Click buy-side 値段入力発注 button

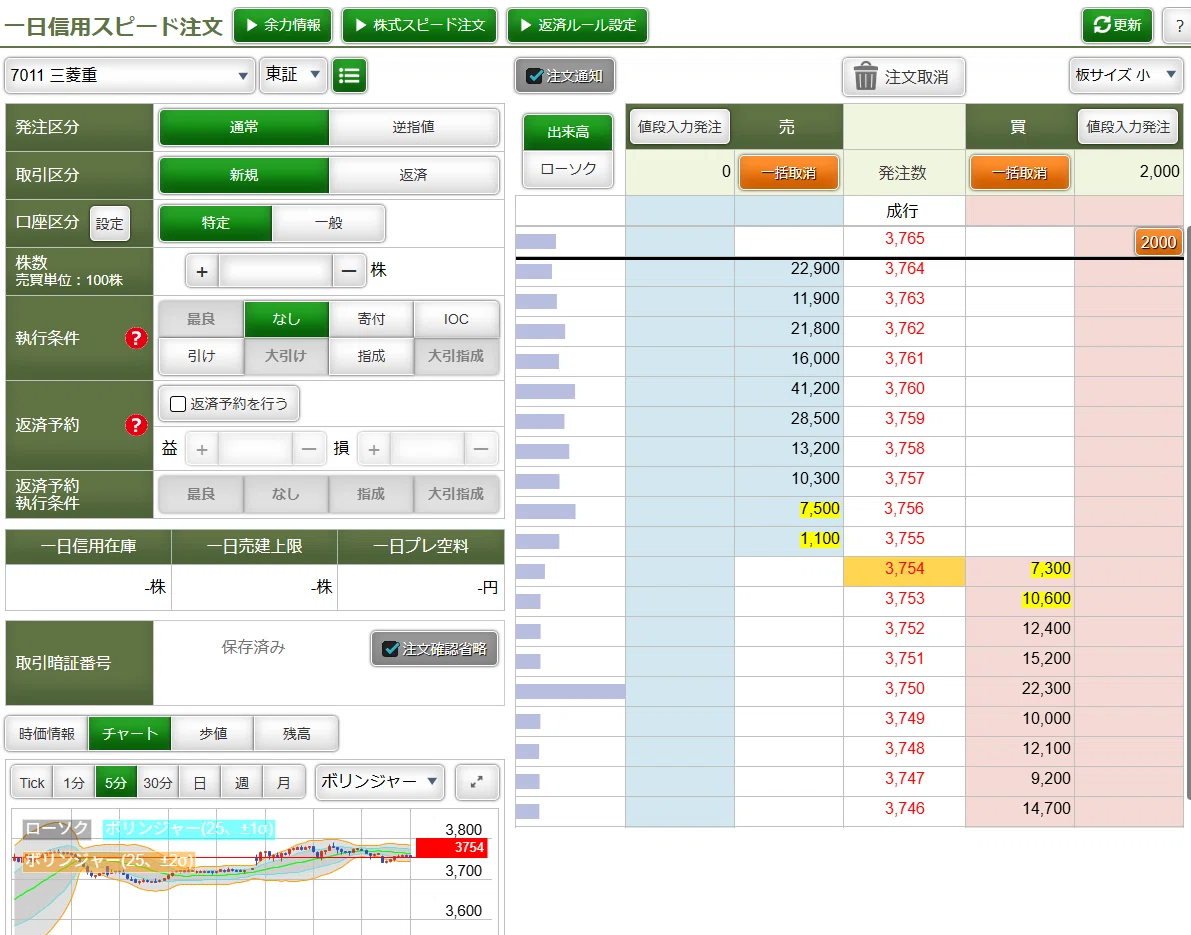(x=1128, y=127)
